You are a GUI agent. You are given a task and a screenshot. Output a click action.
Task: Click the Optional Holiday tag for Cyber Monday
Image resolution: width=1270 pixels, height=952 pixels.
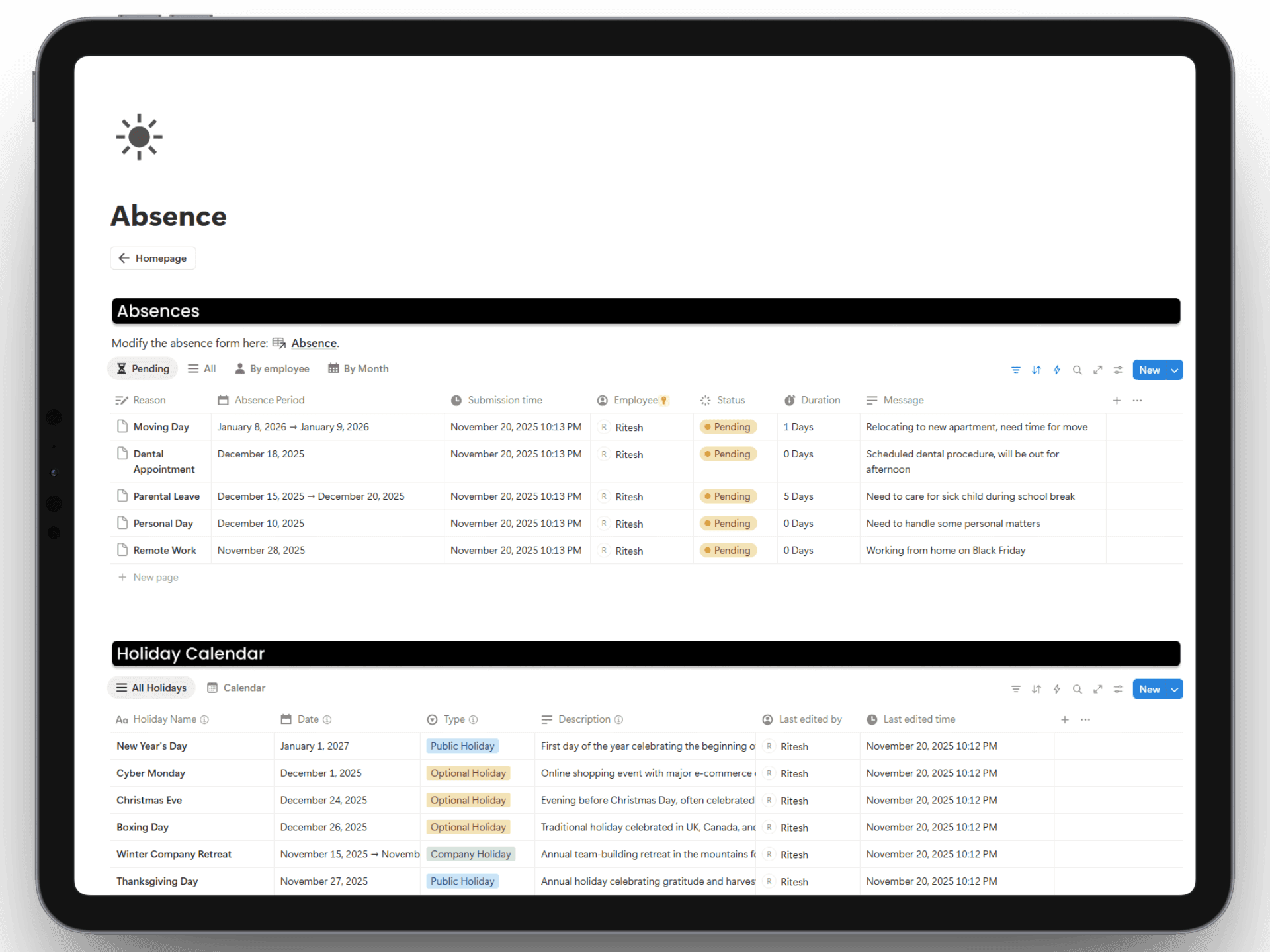468,773
